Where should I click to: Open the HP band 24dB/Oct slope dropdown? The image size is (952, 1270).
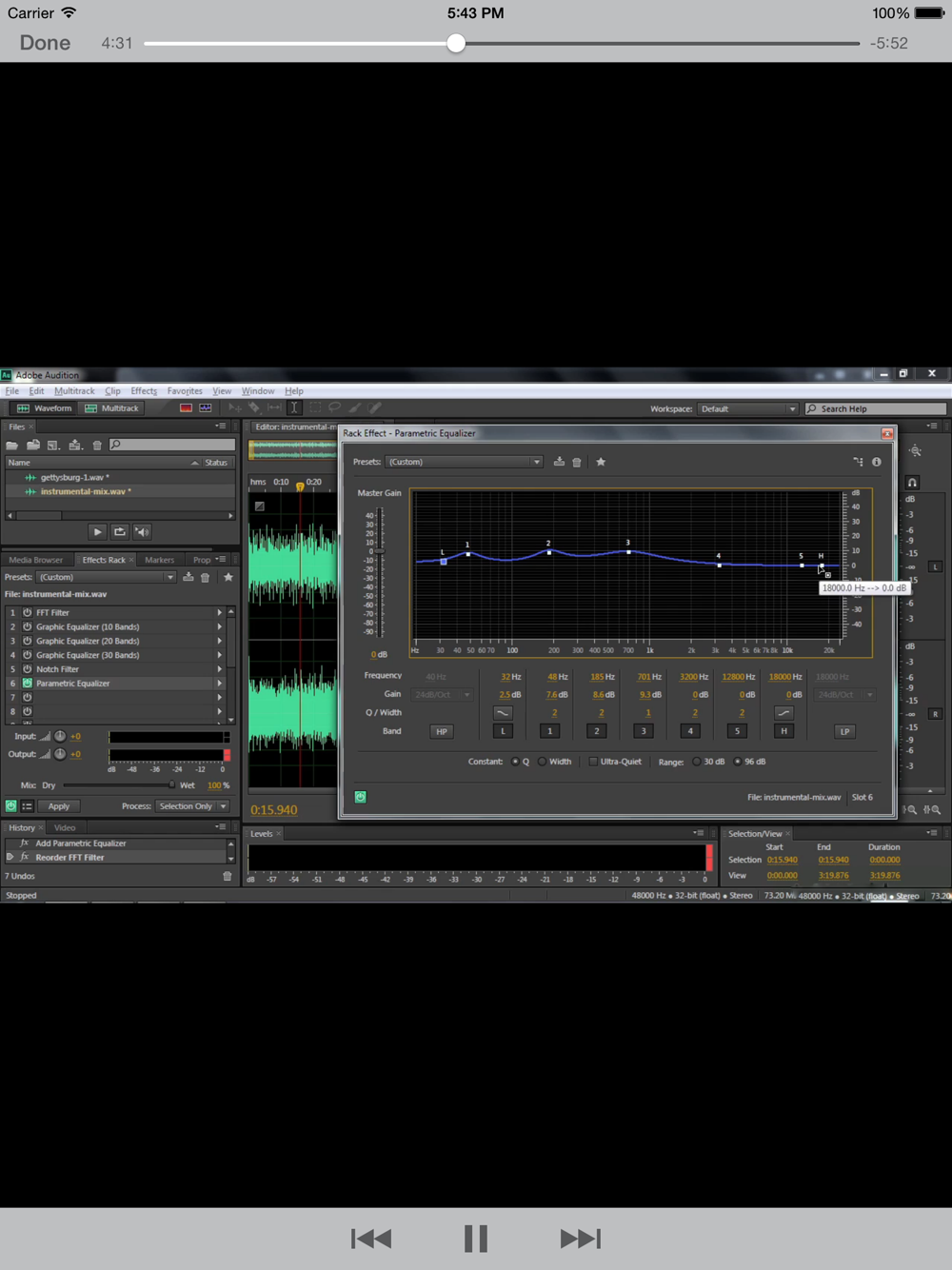tap(443, 695)
